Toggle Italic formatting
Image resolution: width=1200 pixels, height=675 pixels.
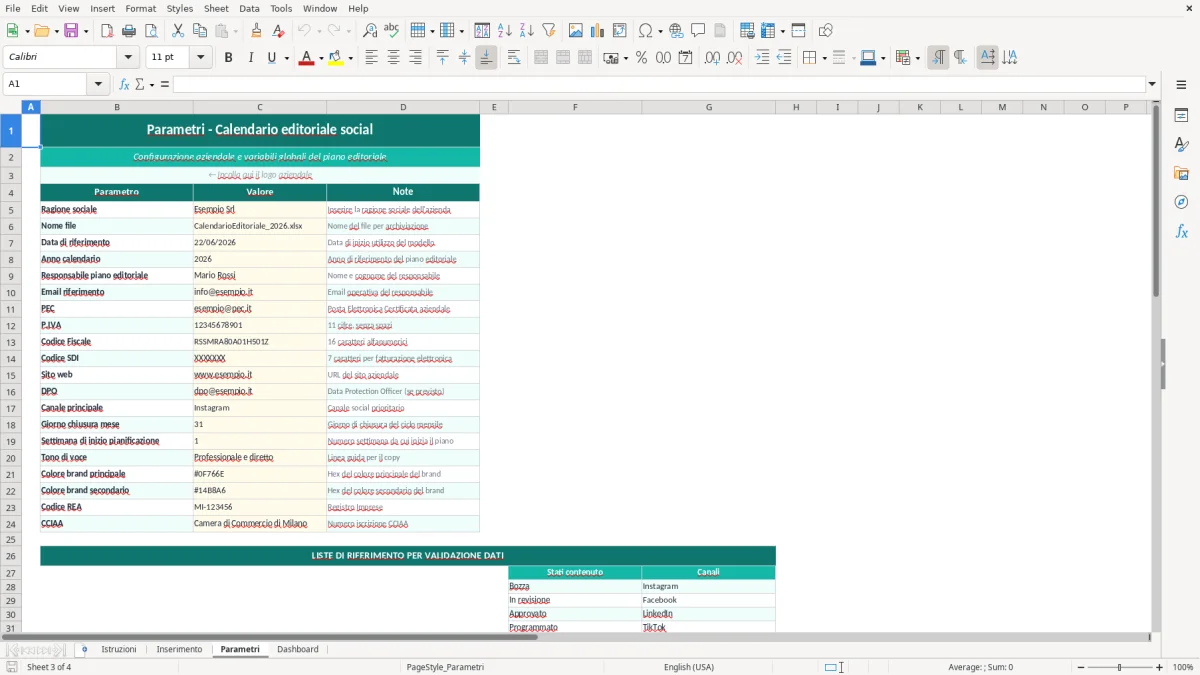click(250, 58)
